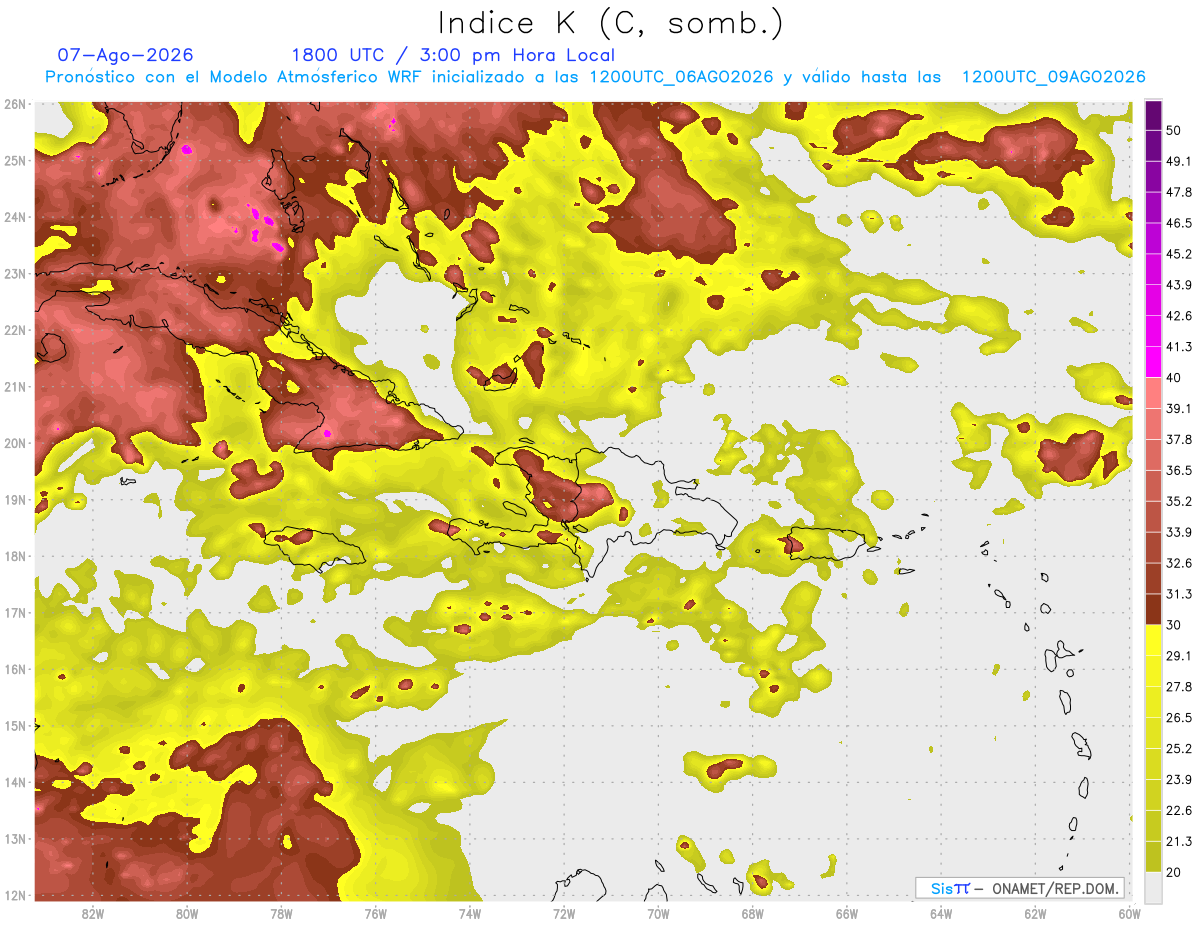
Task: Click the colorbar value 50
Action: pos(1174,130)
